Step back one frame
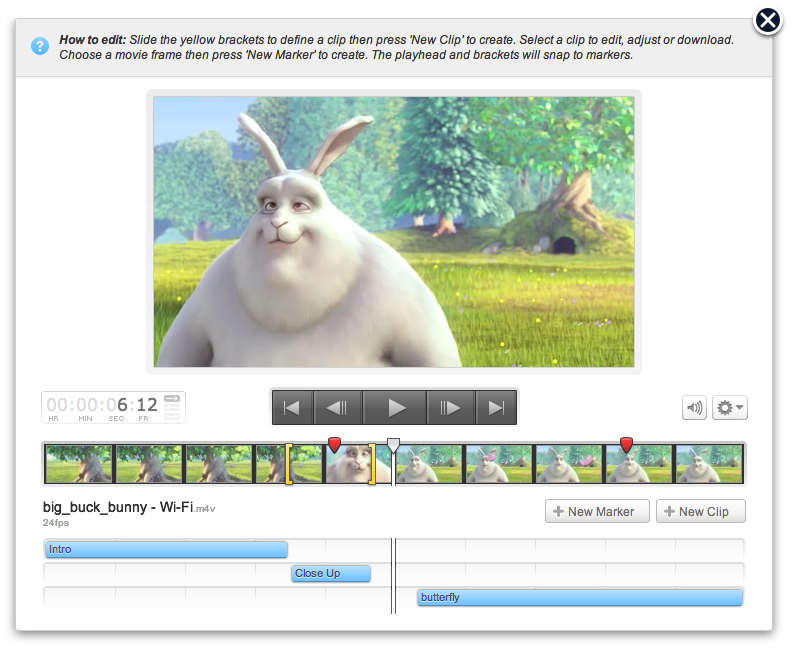791x649 pixels. (337, 407)
